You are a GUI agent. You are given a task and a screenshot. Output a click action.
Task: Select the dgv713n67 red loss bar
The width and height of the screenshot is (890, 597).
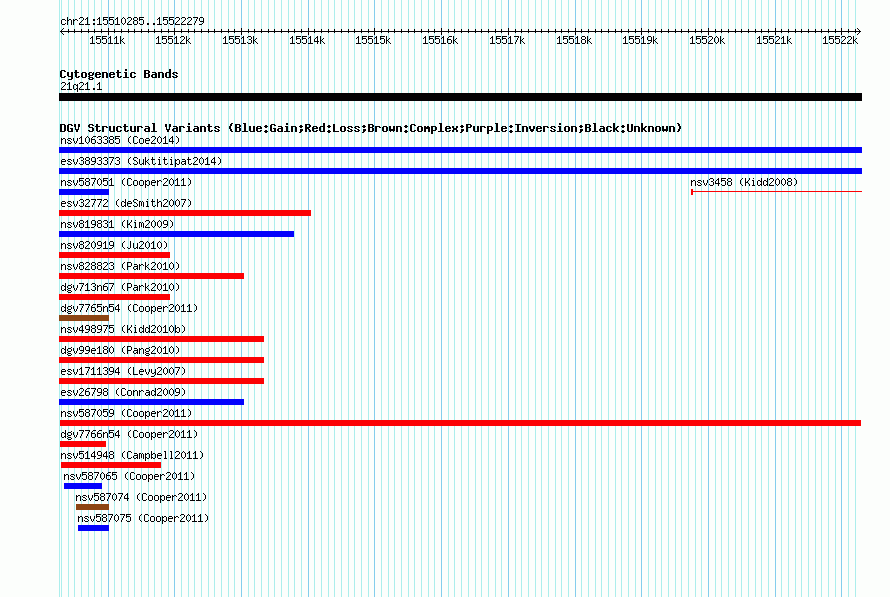[x=115, y=297]
